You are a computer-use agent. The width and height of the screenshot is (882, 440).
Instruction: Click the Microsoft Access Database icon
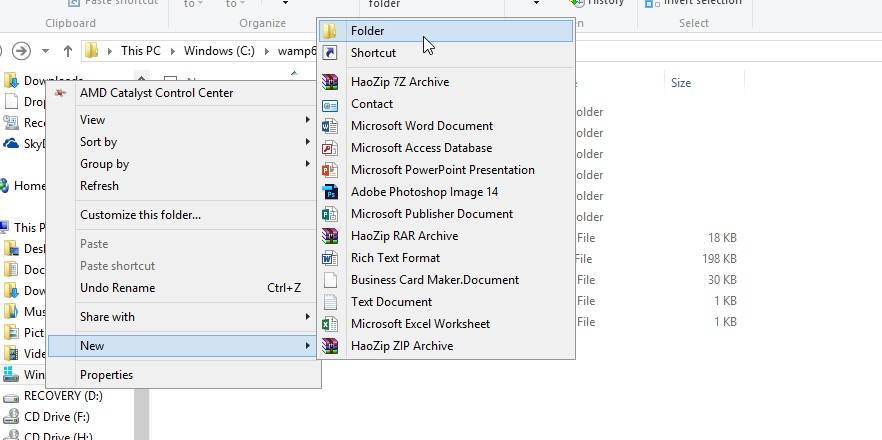[330, 148]
